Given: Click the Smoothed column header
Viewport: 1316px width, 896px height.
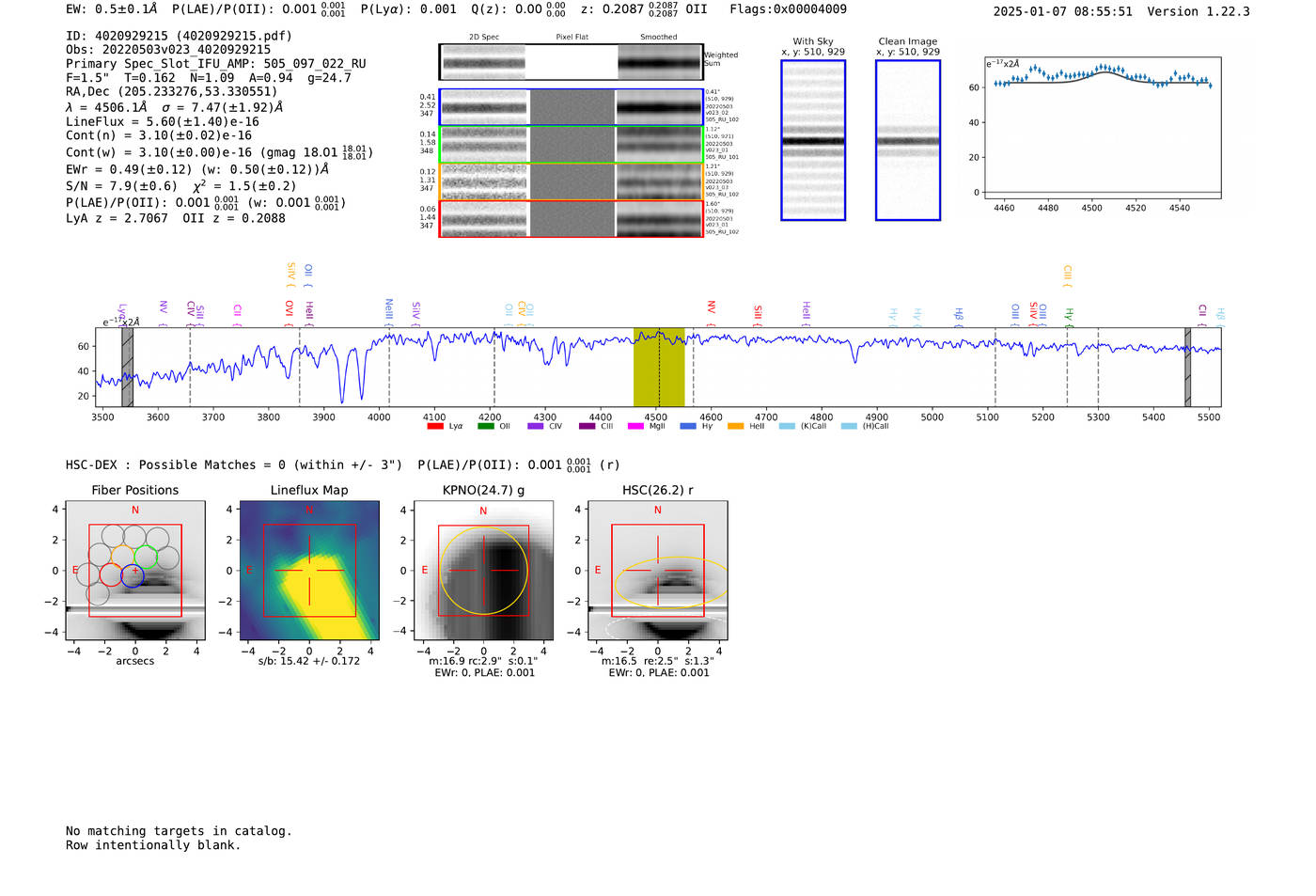Looking at the screenshot, I should [659, 38].
